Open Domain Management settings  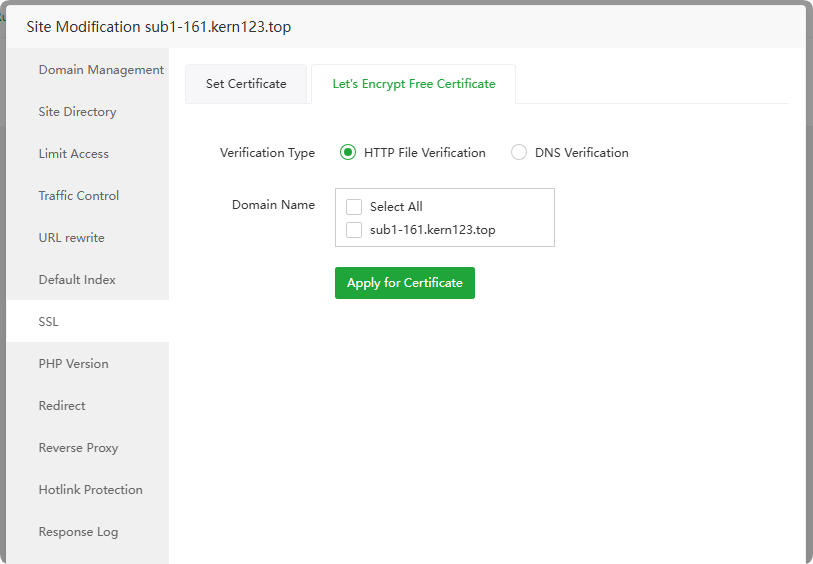[101, 70]
